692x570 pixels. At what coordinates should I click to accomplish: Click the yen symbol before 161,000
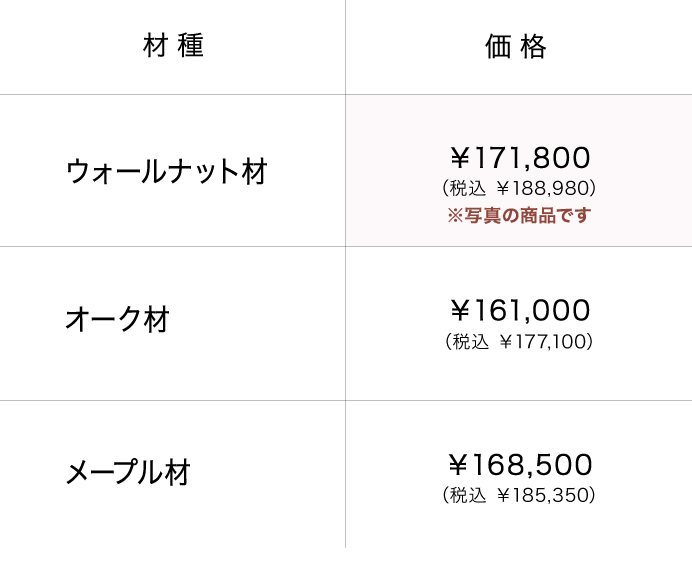tap(460, 311)
